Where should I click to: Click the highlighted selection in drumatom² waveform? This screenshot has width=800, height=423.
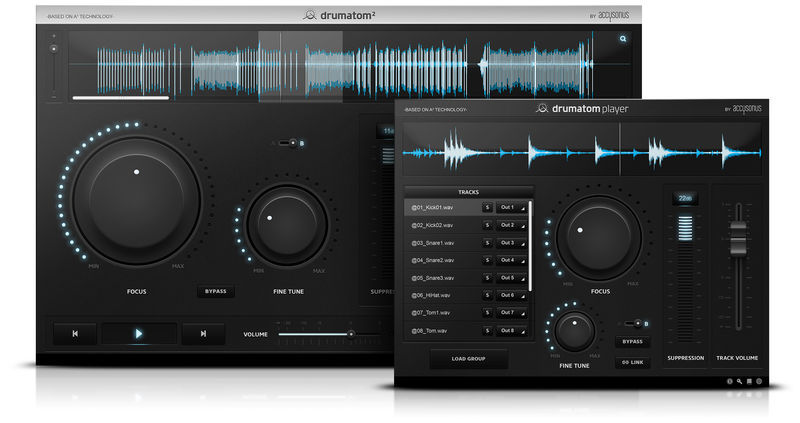click(x=301, y=66)
